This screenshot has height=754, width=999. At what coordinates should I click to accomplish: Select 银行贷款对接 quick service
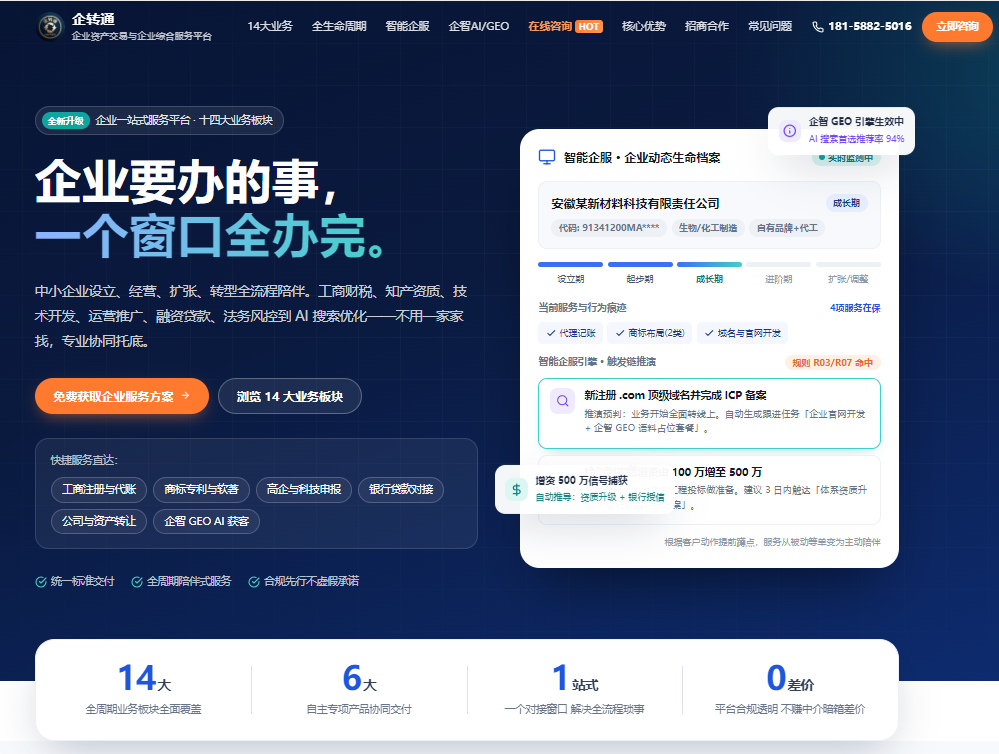(x=401, y=489)
